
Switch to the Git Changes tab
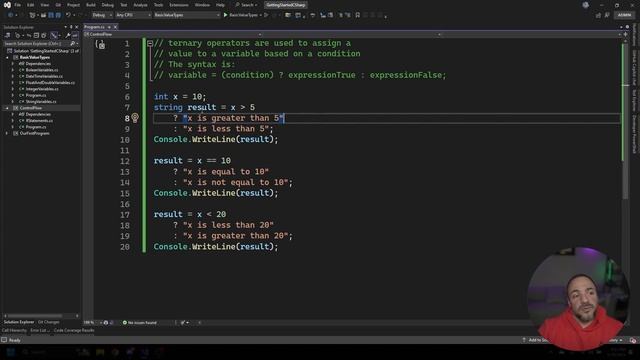point(49,322)
